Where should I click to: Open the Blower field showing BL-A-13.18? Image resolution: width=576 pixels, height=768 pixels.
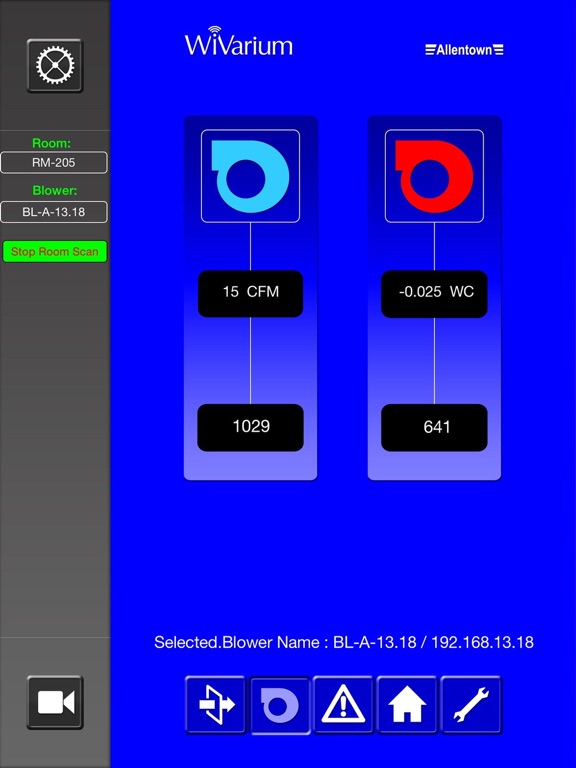click(x=54, y=212)
